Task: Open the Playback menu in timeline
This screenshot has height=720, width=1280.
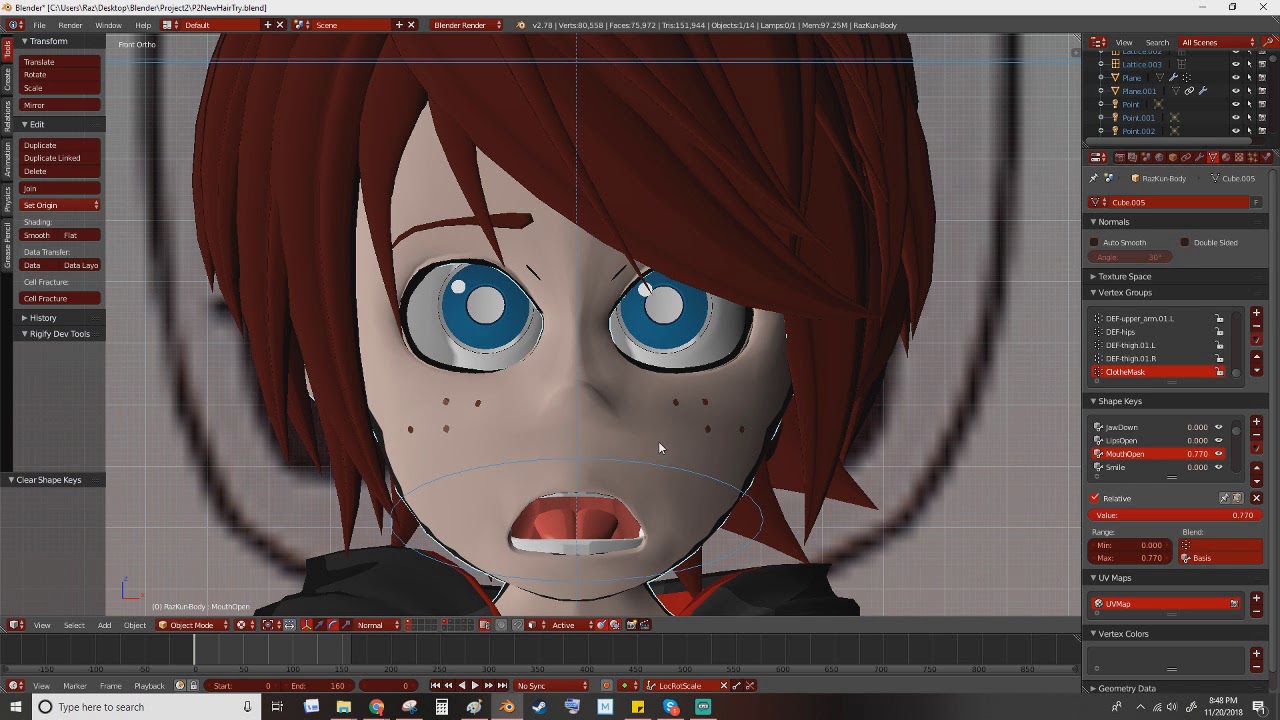Action: pyautogui.click(x=149, y=685)
